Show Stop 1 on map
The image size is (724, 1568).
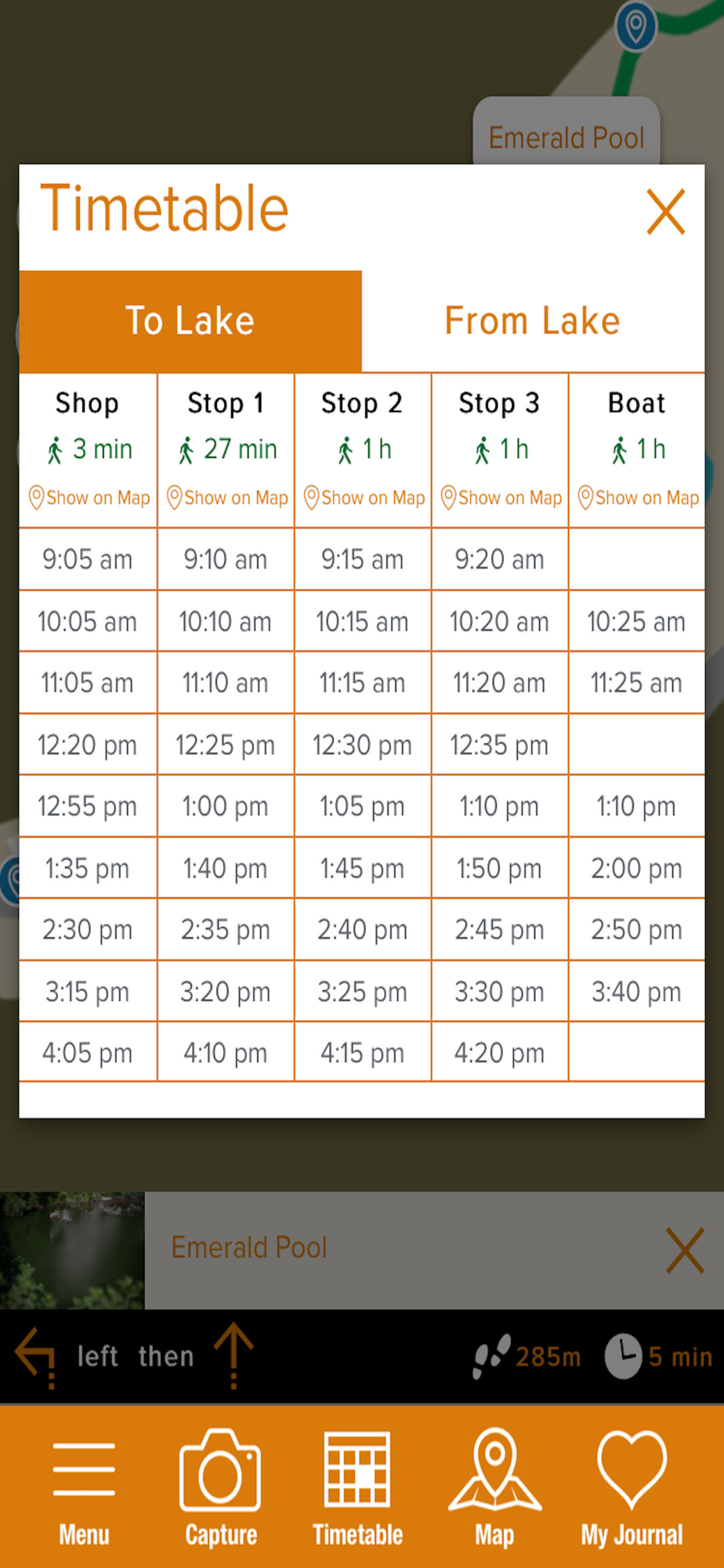[226, 498]
